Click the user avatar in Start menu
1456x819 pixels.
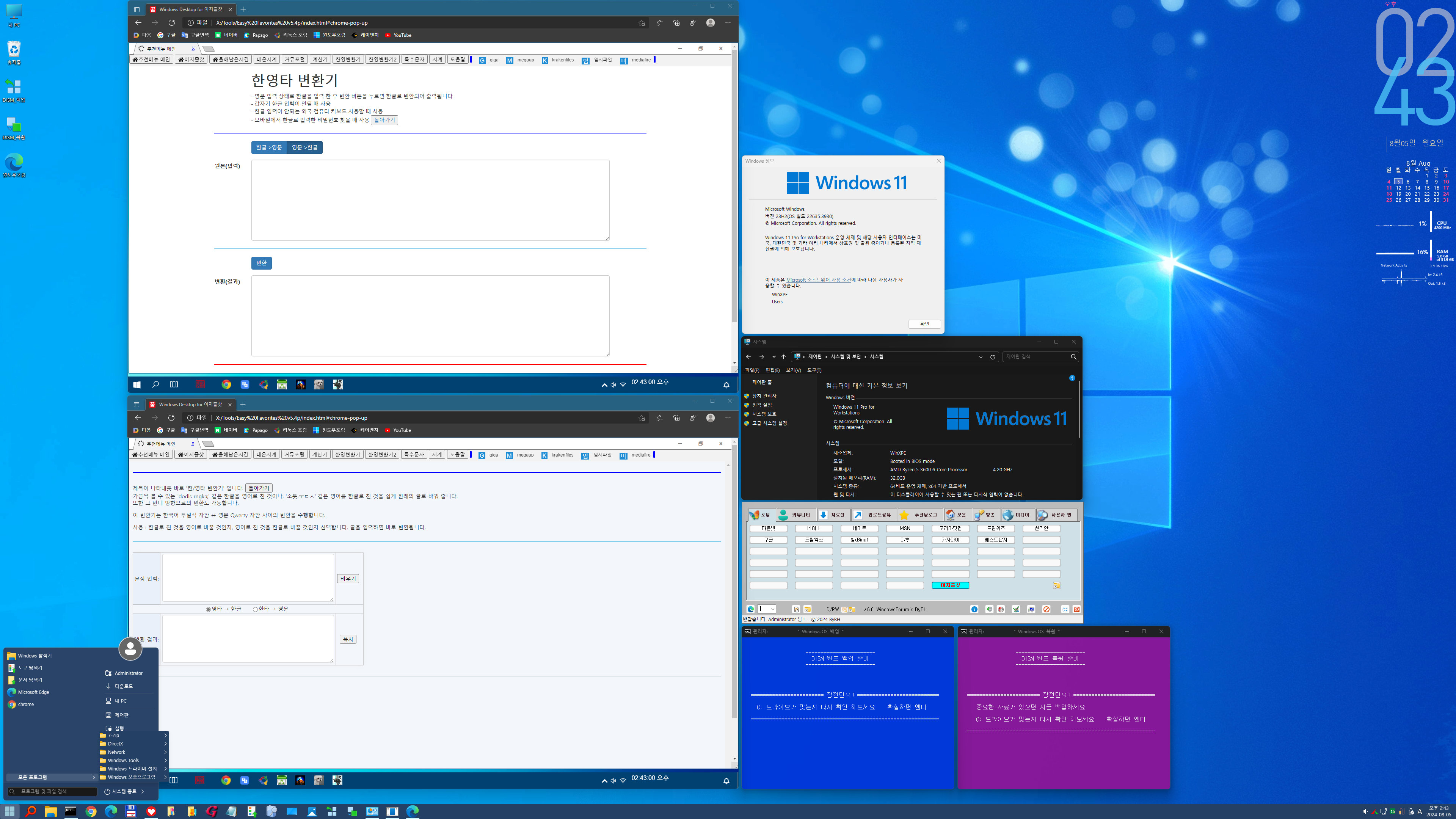(x=130, y=648)
